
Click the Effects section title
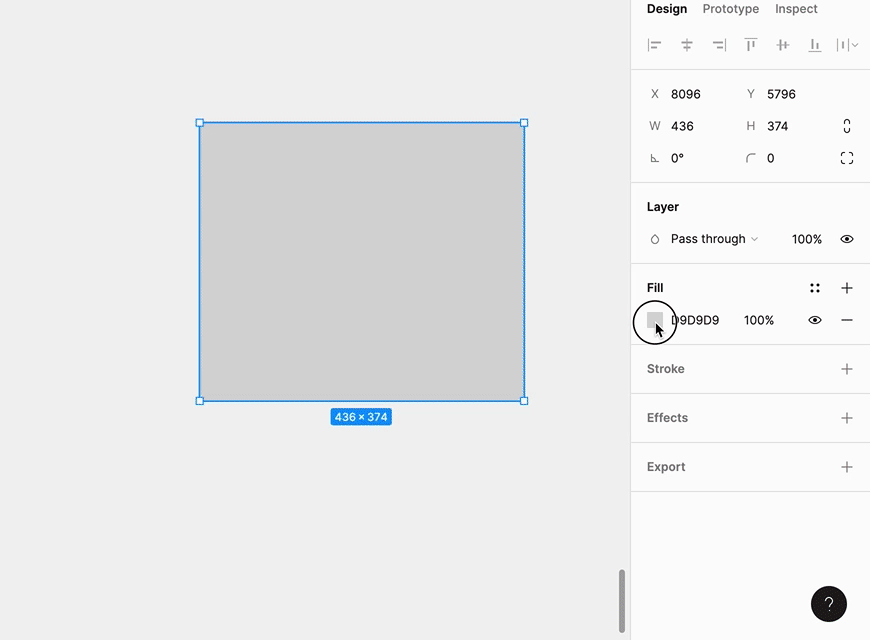click(667, 418)
